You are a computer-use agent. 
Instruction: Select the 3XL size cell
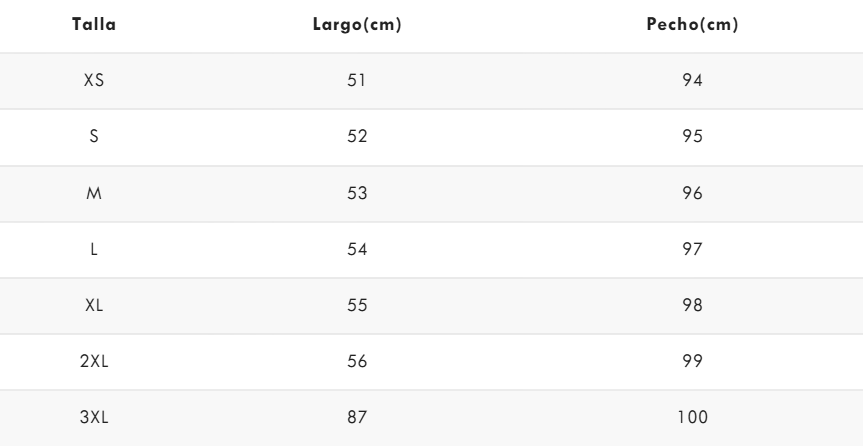[94, 417]
